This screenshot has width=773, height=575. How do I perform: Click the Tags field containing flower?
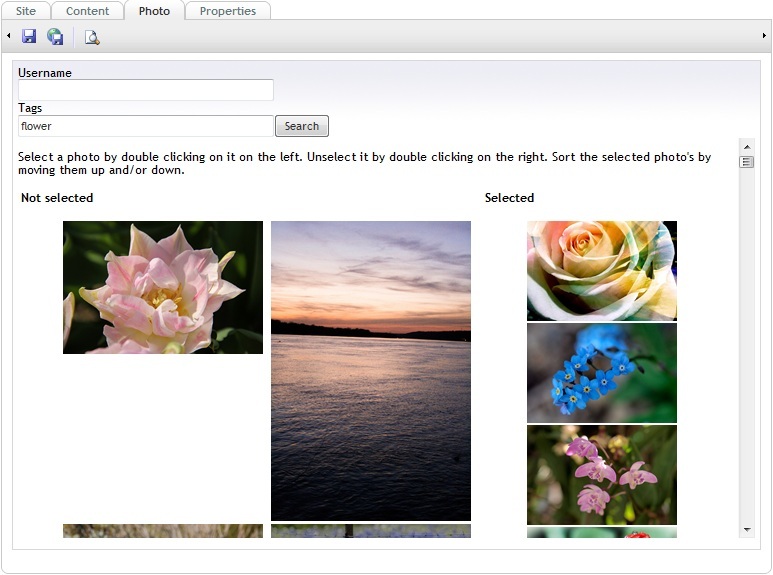coord(146,126)
